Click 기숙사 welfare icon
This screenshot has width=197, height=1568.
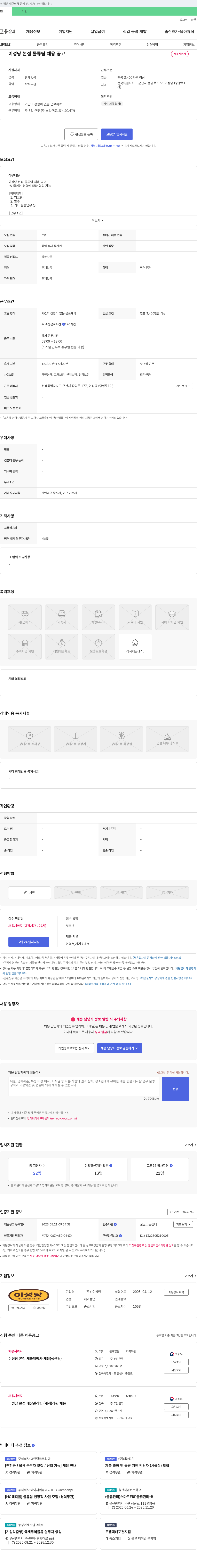tap(62, 617)
